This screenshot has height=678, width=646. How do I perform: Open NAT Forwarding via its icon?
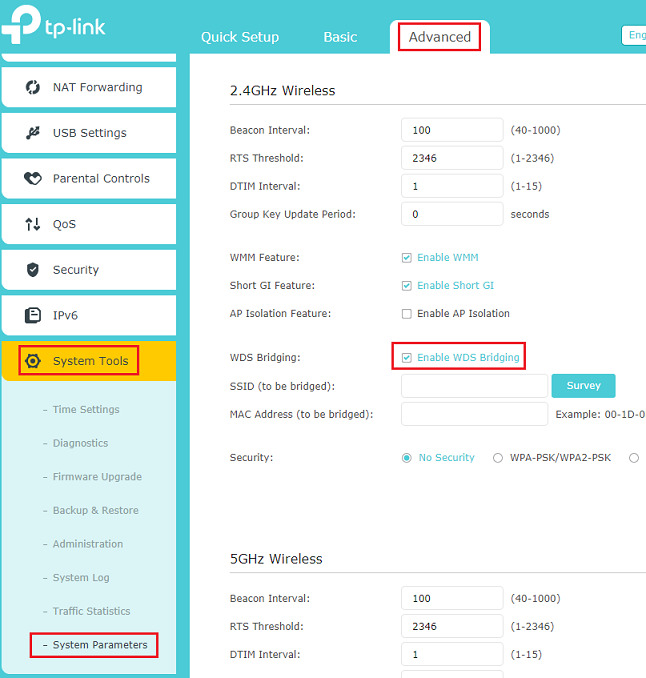[32, 87]
